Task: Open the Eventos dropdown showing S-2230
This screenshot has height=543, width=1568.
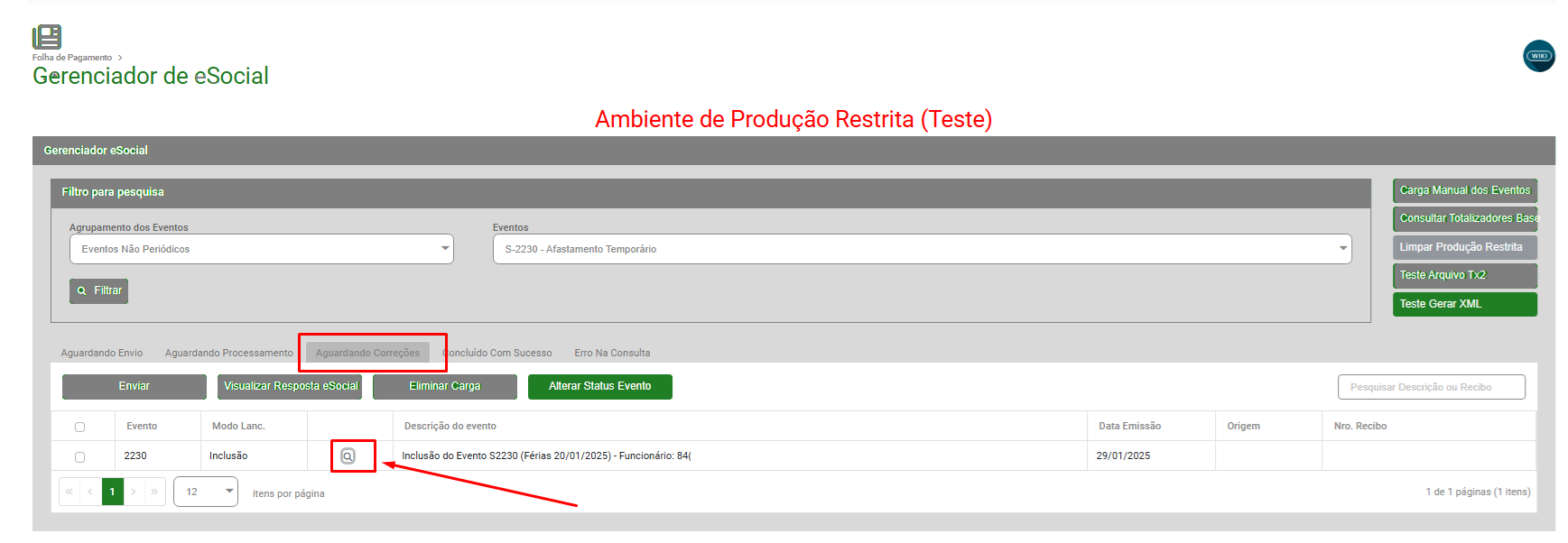Action: click(923, 249)
